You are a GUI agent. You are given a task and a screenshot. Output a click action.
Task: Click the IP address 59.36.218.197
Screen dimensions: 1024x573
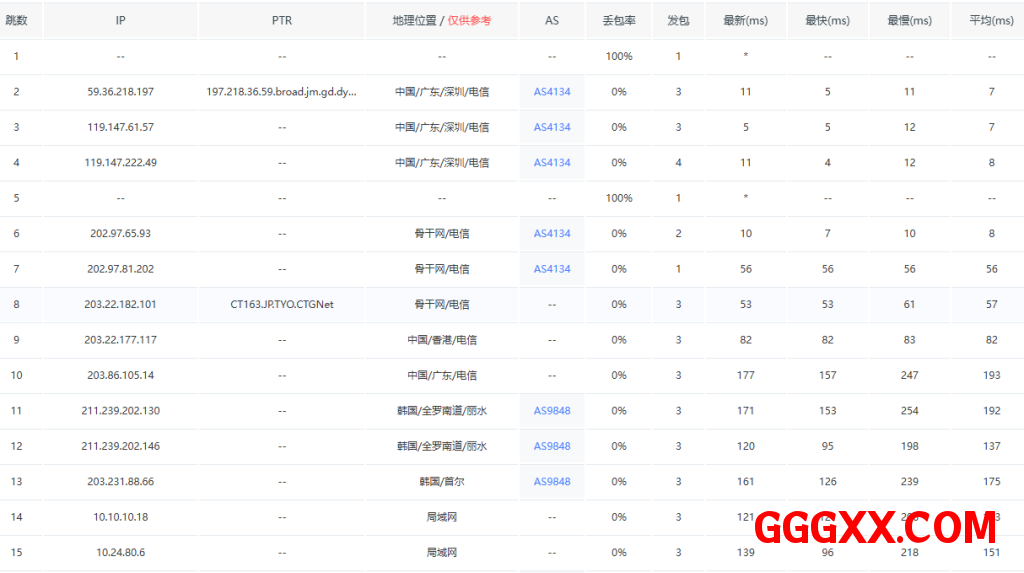pos(120,92)
